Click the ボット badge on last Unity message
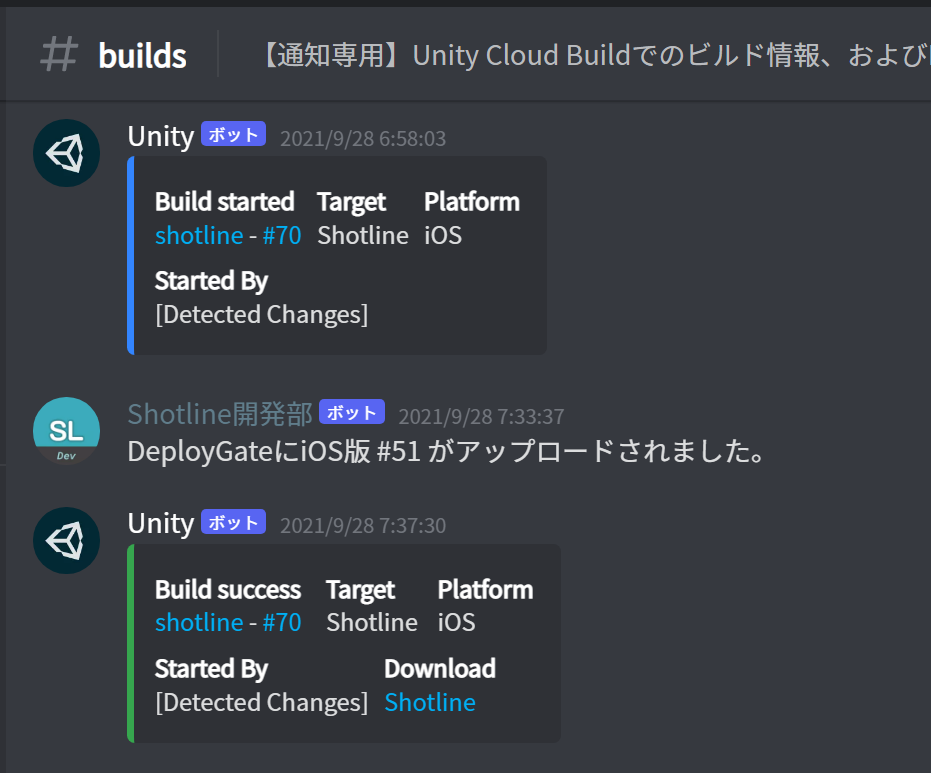931x773 pixels. pyautogui.click(x=233, y=522)
